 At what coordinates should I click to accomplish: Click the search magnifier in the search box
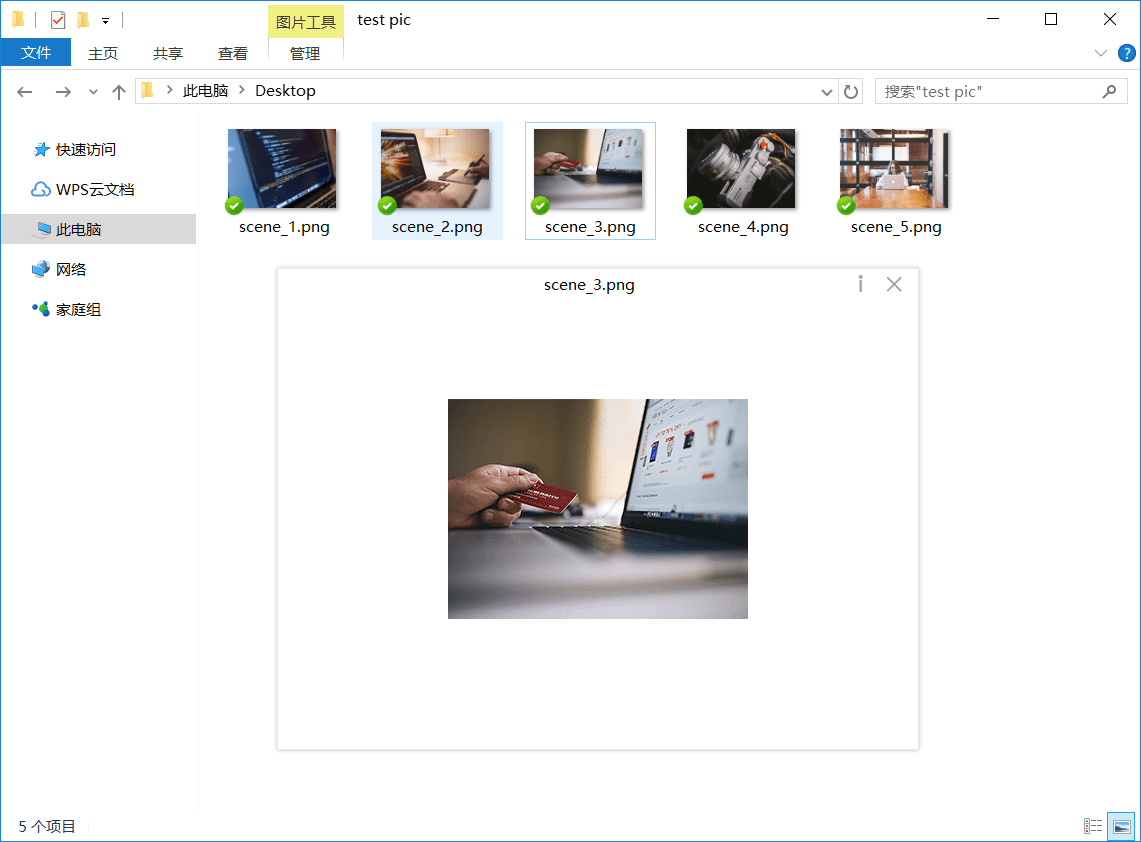click(1109, 91)
